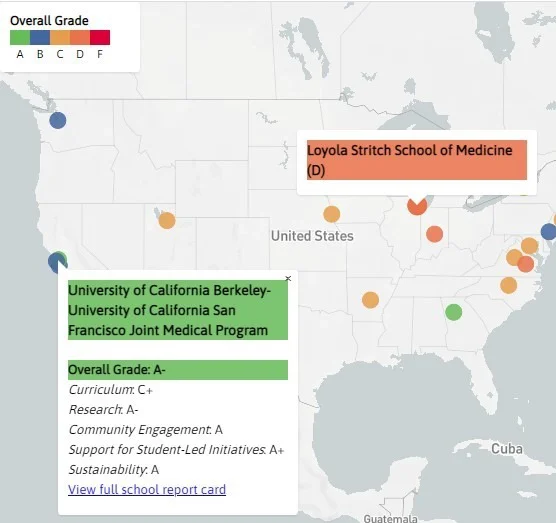Click the Loyola Stritch School of Medicine tooltip
Image resolution: width=556 pixels, height=523 pixels.
pos(417,160)
